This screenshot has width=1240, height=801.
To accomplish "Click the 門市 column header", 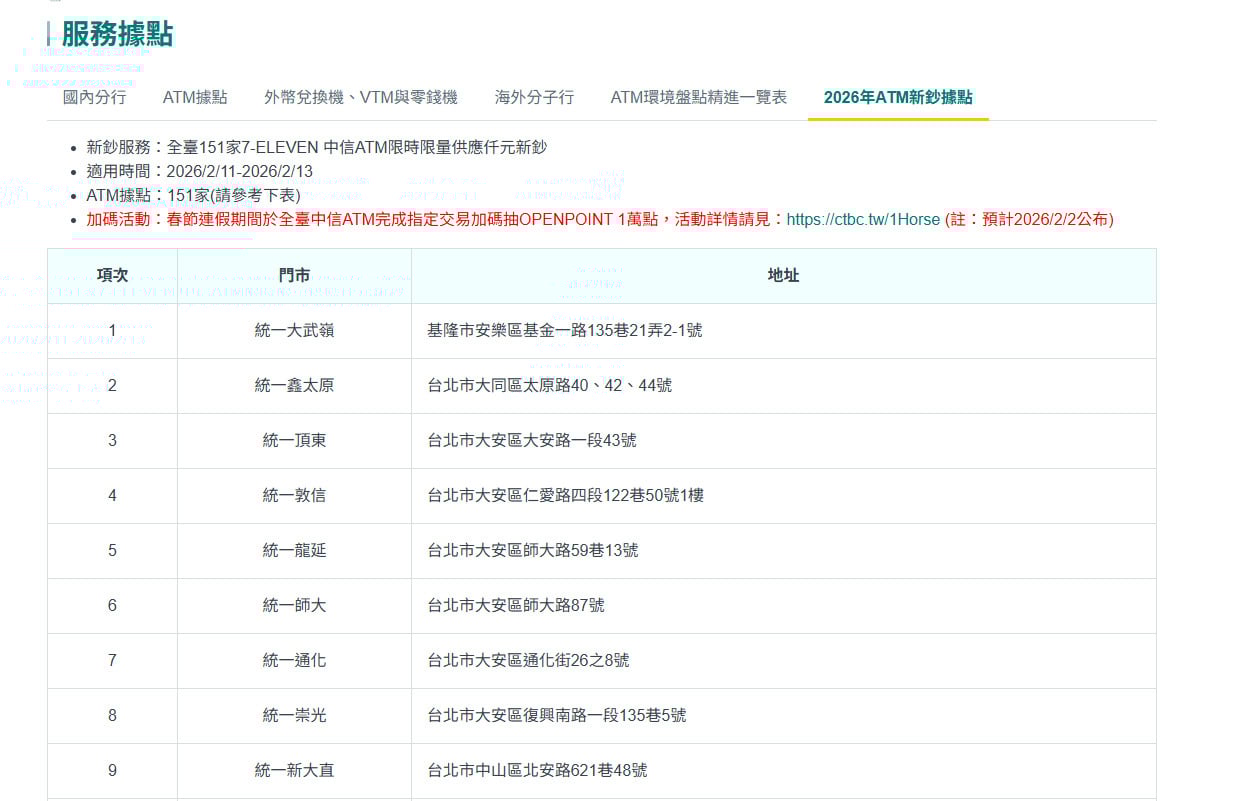I will [x=294, y=276].
